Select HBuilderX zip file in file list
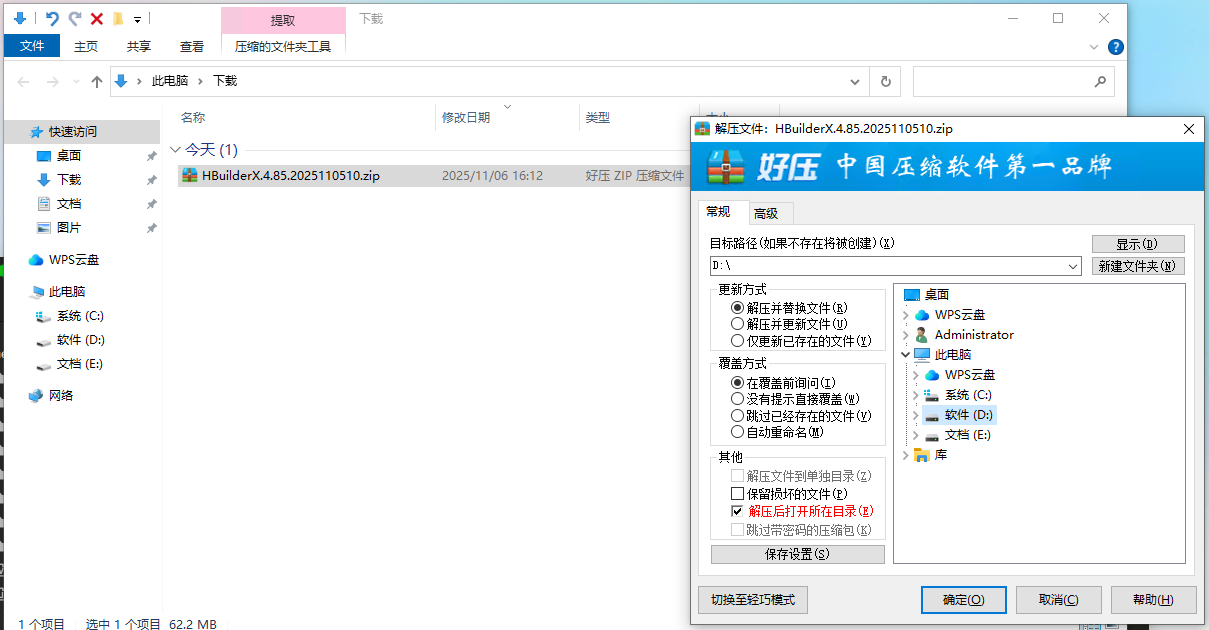 (x=290, y=176)
